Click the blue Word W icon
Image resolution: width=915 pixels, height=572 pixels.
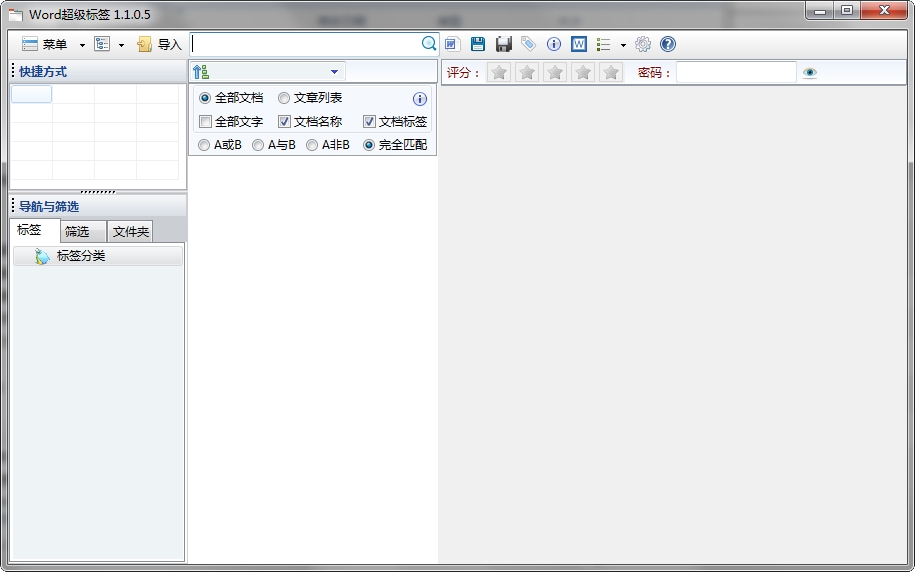pyautogui.click(x=579, y=44)
